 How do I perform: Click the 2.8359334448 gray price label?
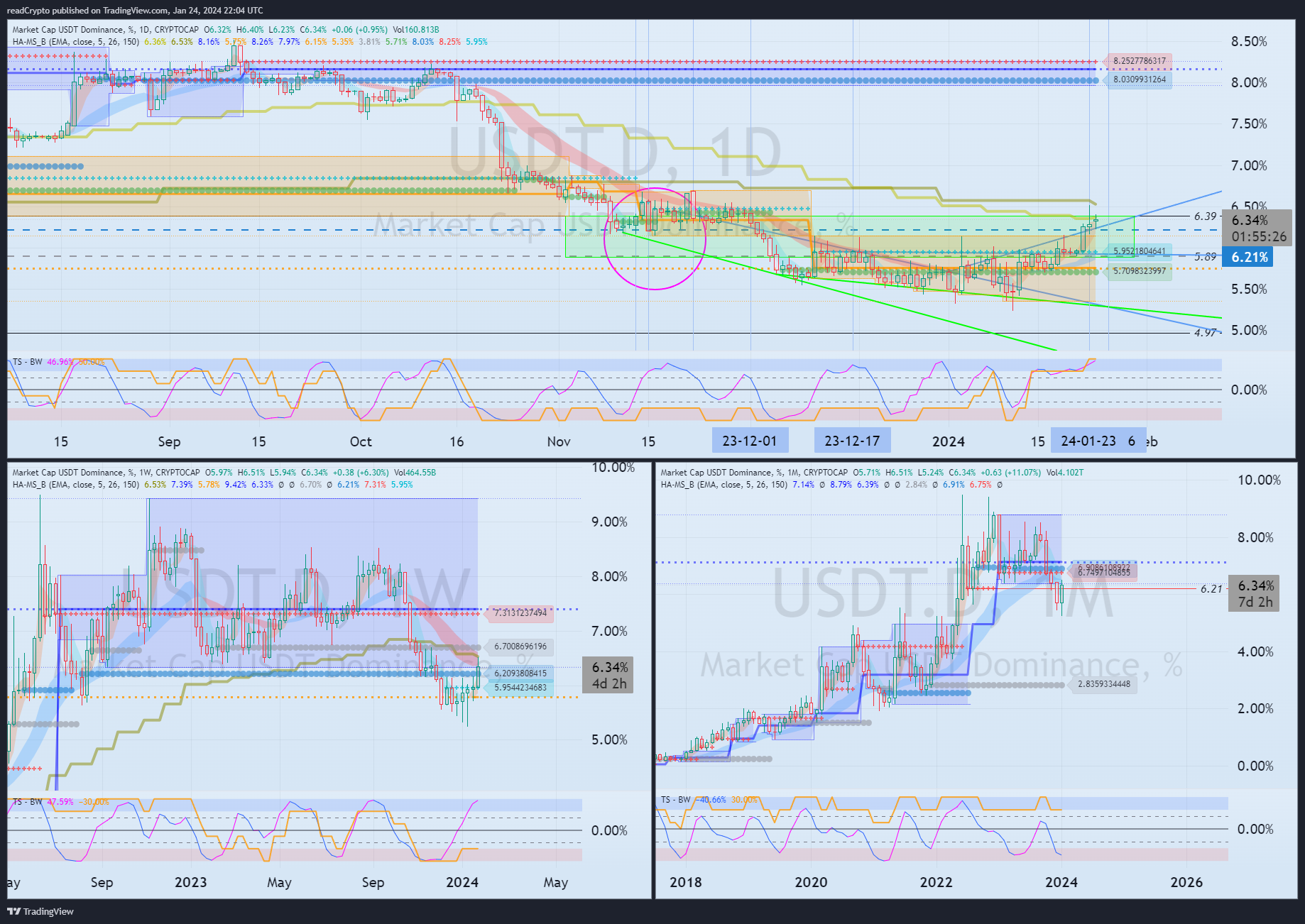pyautogui.click(x=1103, y=684)
